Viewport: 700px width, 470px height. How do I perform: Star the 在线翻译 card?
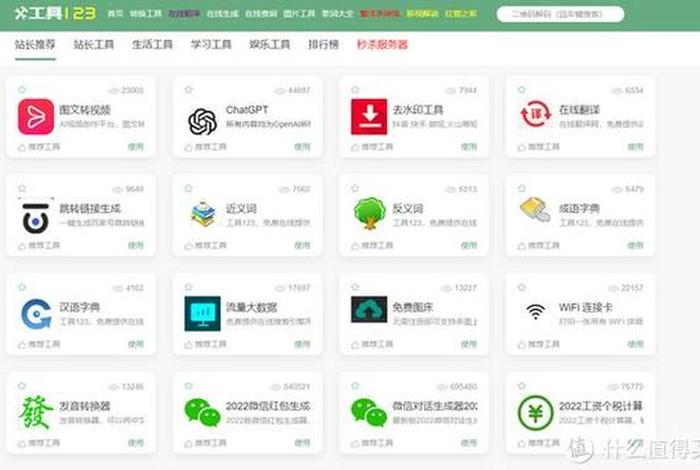(521, 90)
